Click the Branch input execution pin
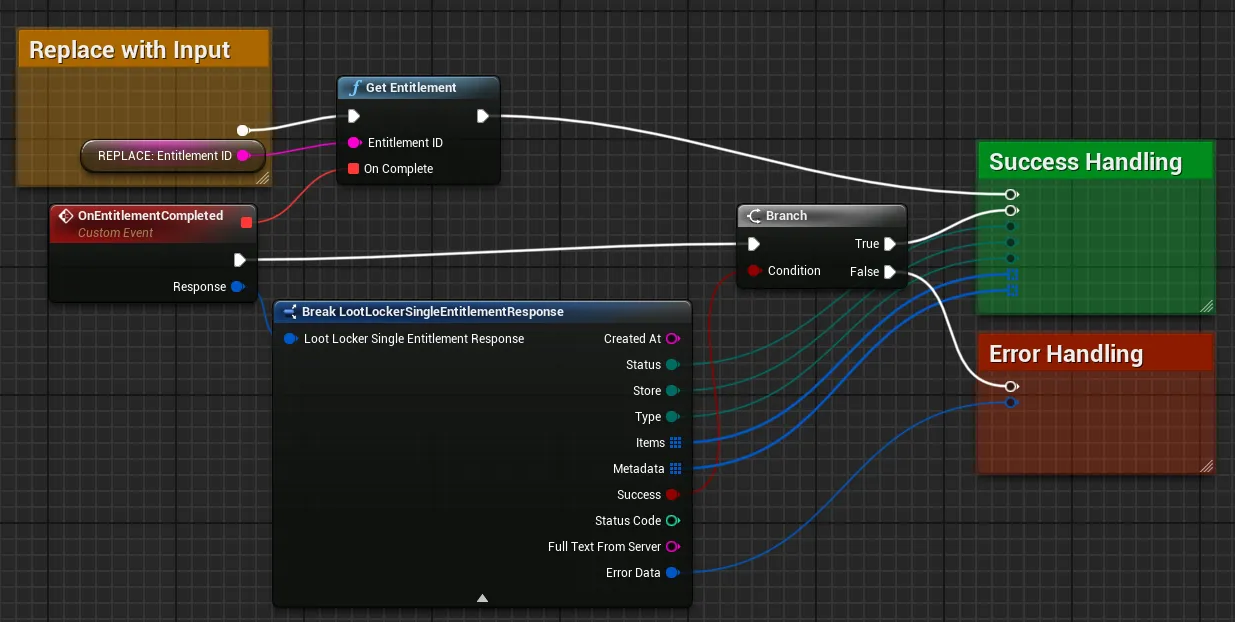The width and height of the screenshot is (1235, 622). click(754, 244)
